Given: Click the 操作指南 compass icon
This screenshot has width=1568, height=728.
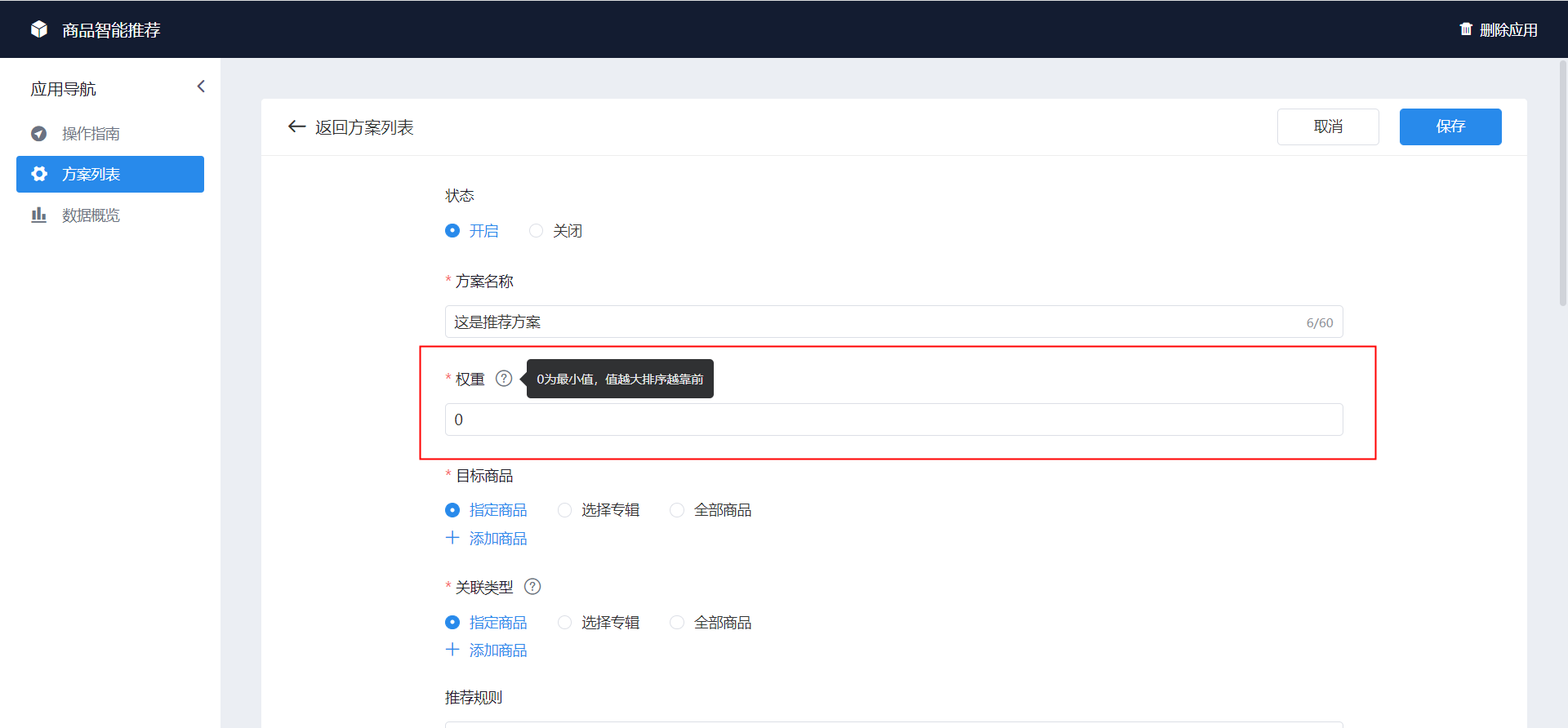Looking at the screenshot, I should 38,133.
